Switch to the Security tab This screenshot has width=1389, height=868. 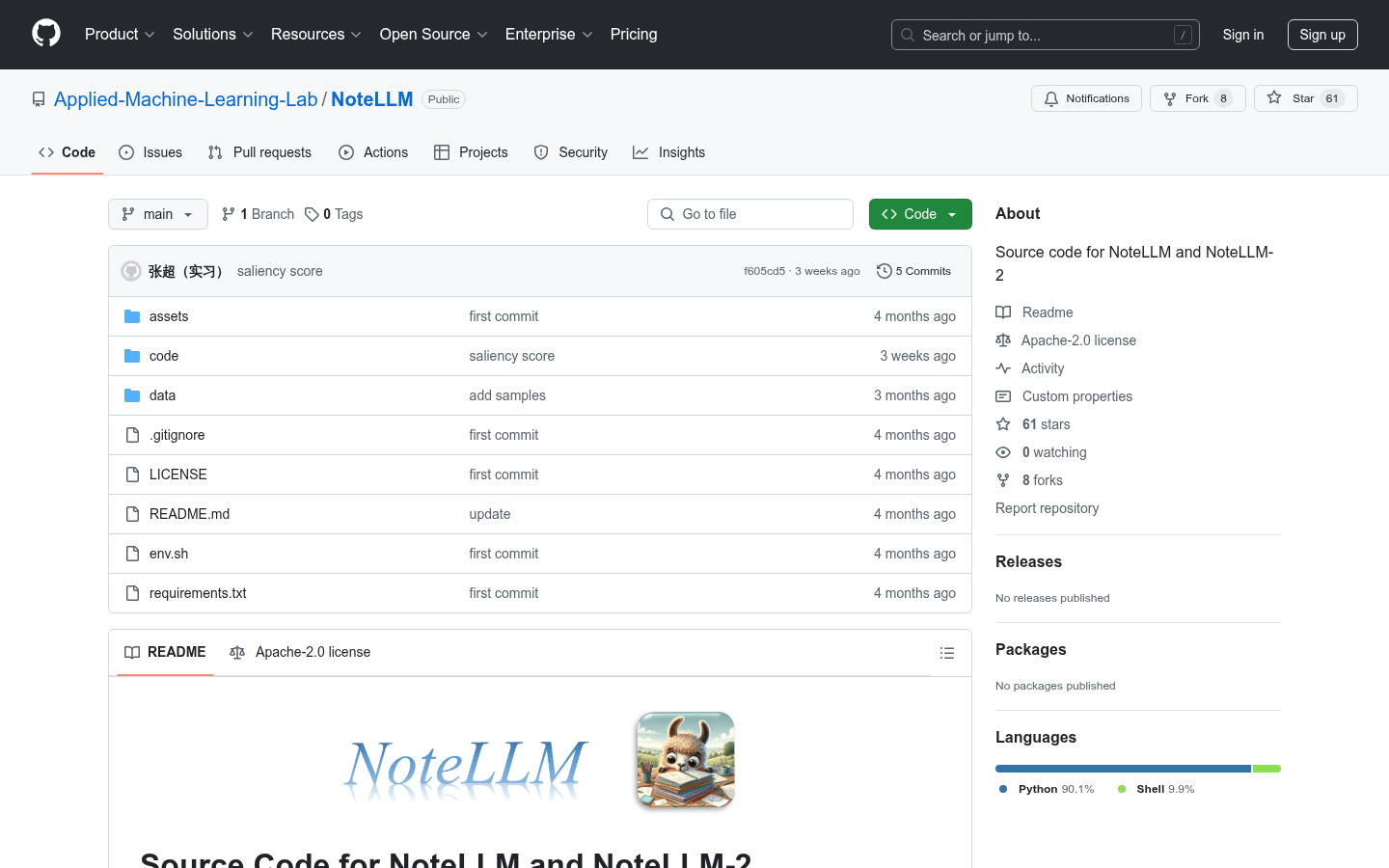571,152
